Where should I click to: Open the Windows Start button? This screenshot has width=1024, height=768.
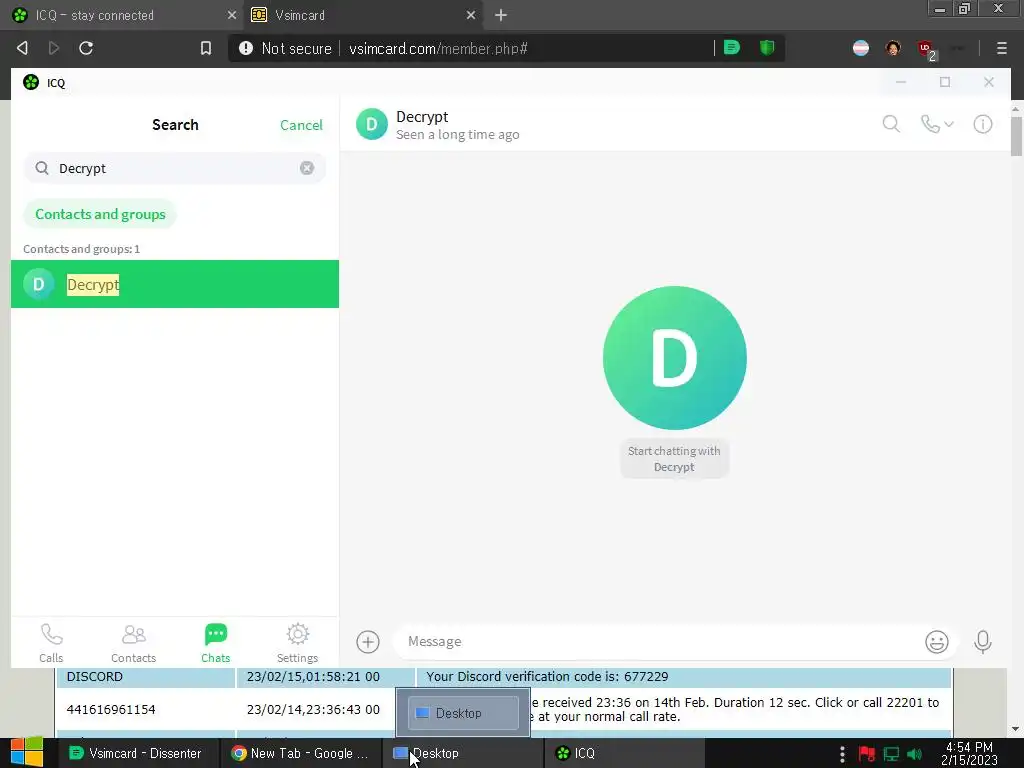coord(27,753)
